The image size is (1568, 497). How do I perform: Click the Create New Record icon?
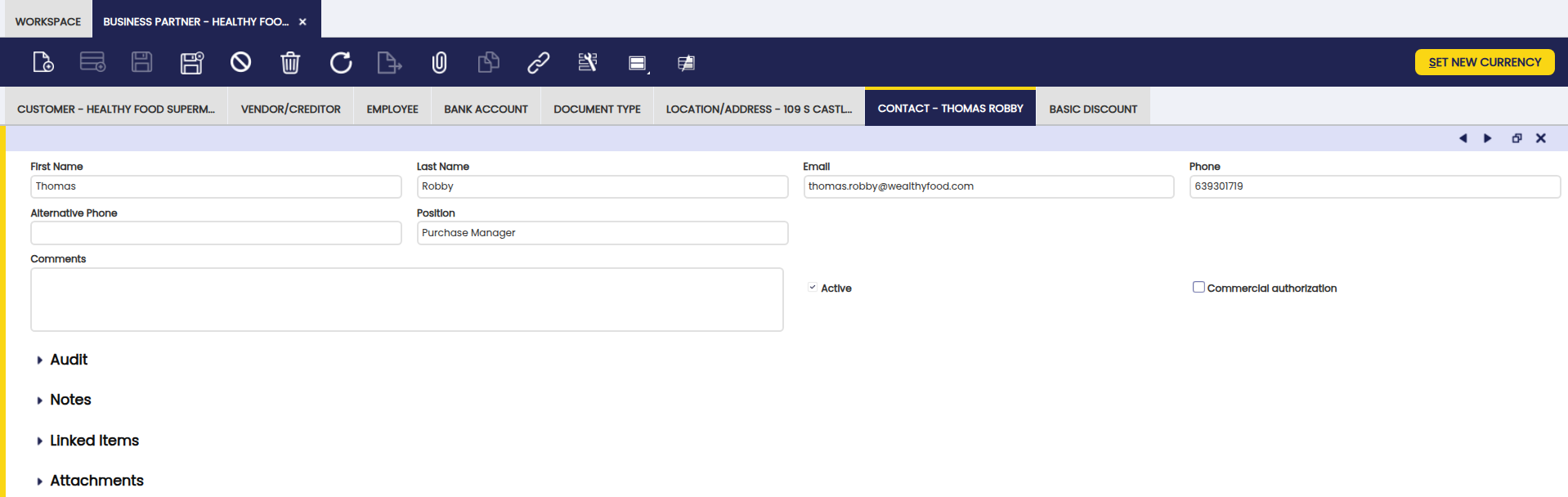pyautogui.click(x=43, y=62)
